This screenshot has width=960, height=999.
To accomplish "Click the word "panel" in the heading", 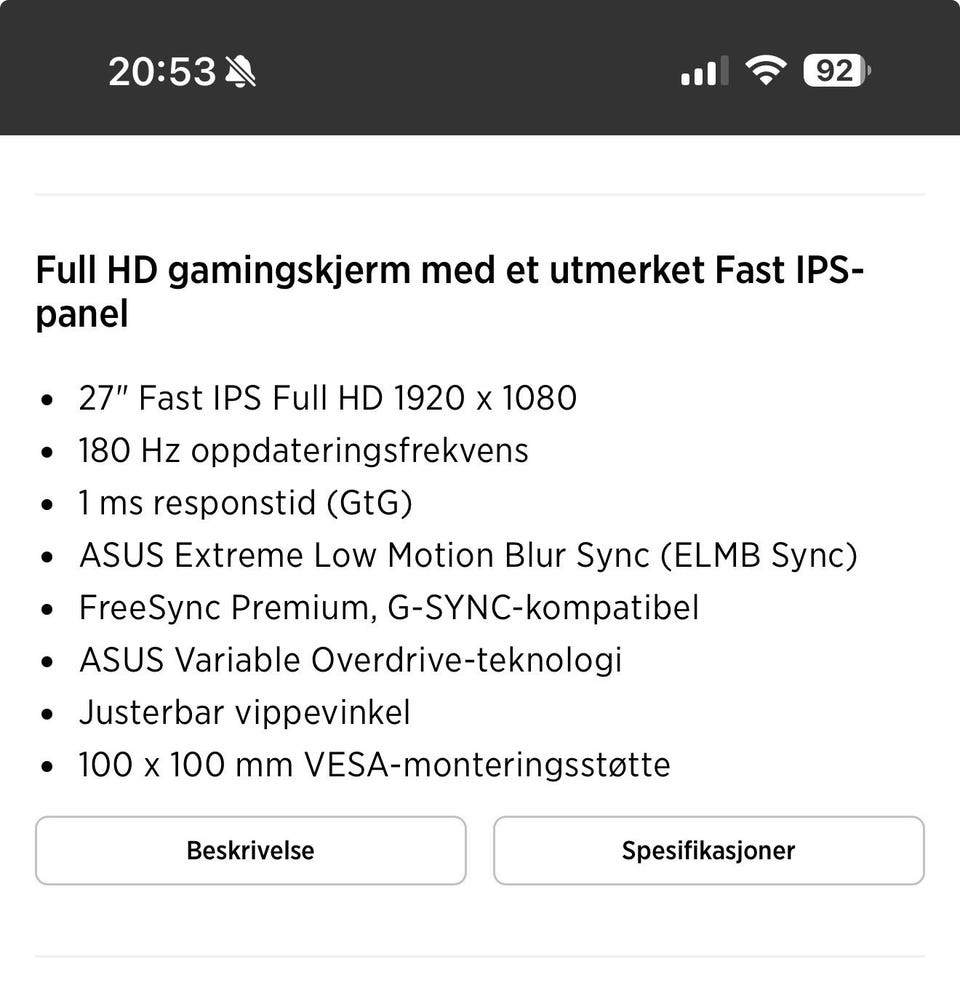I will pos(82,316).
